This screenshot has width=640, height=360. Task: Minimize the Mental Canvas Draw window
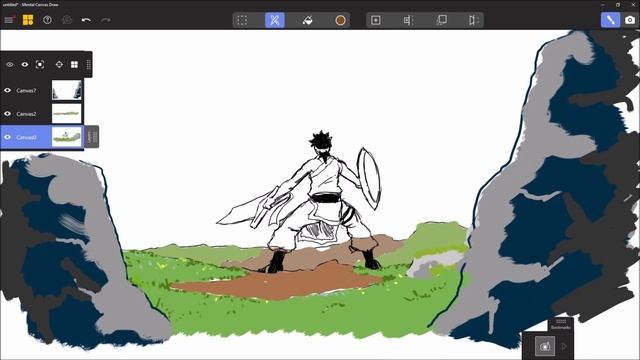602,4
